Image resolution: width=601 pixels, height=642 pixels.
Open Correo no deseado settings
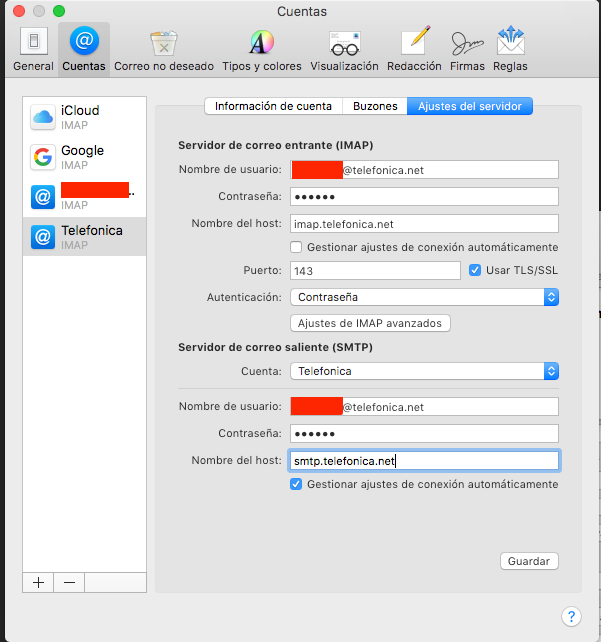[164, 49]
